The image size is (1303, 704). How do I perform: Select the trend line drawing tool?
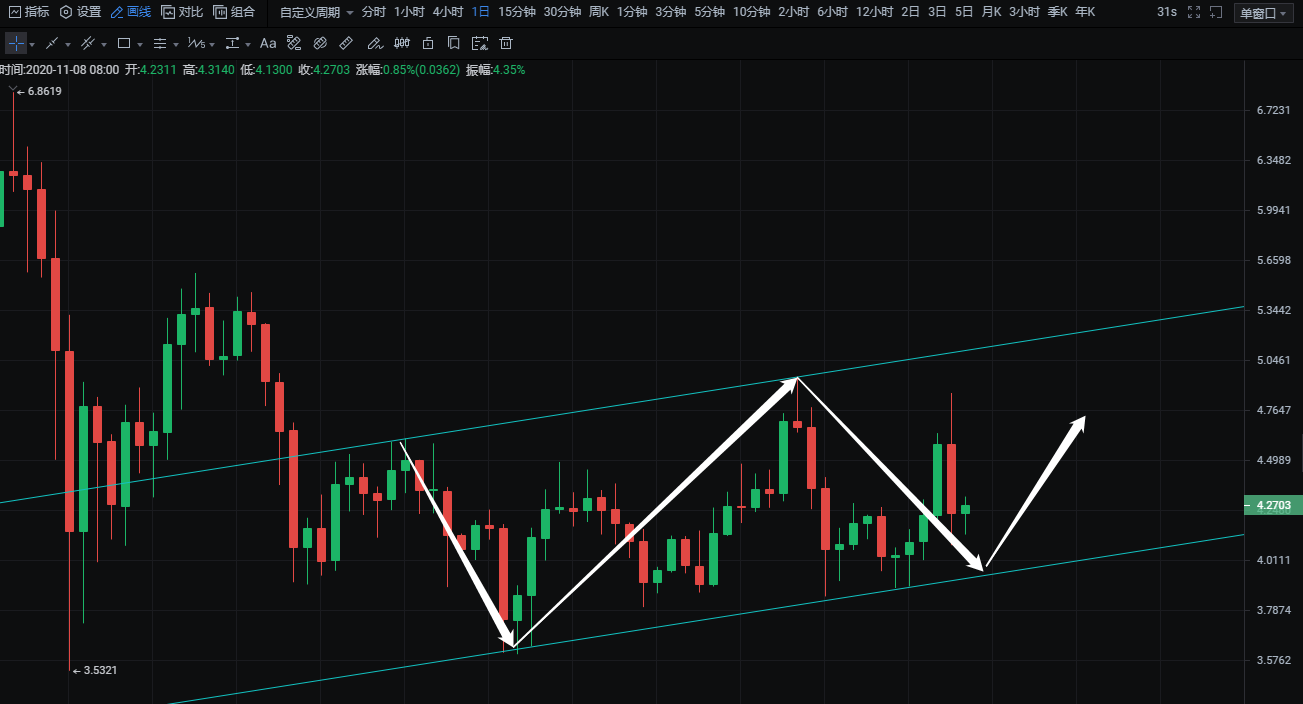pos(52,44)
